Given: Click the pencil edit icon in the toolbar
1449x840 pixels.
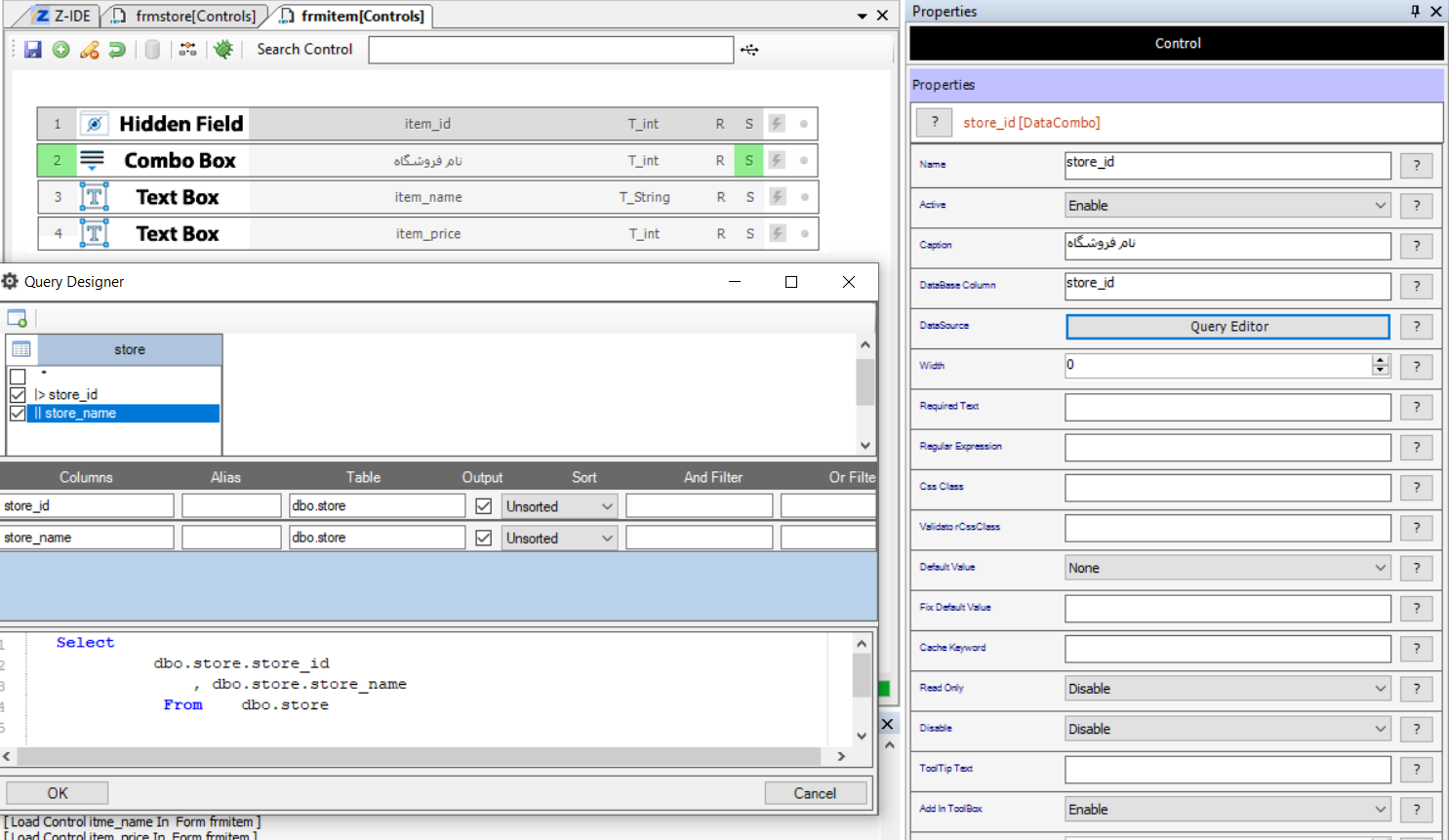Looking at the screenshot, I should pyautogui.click(x=90, y=50).
